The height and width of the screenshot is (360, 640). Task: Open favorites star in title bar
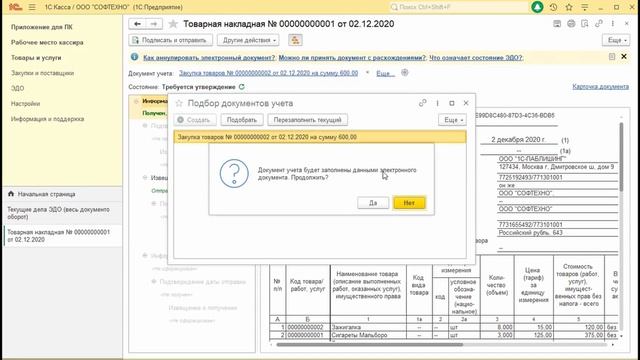(569, 7)
